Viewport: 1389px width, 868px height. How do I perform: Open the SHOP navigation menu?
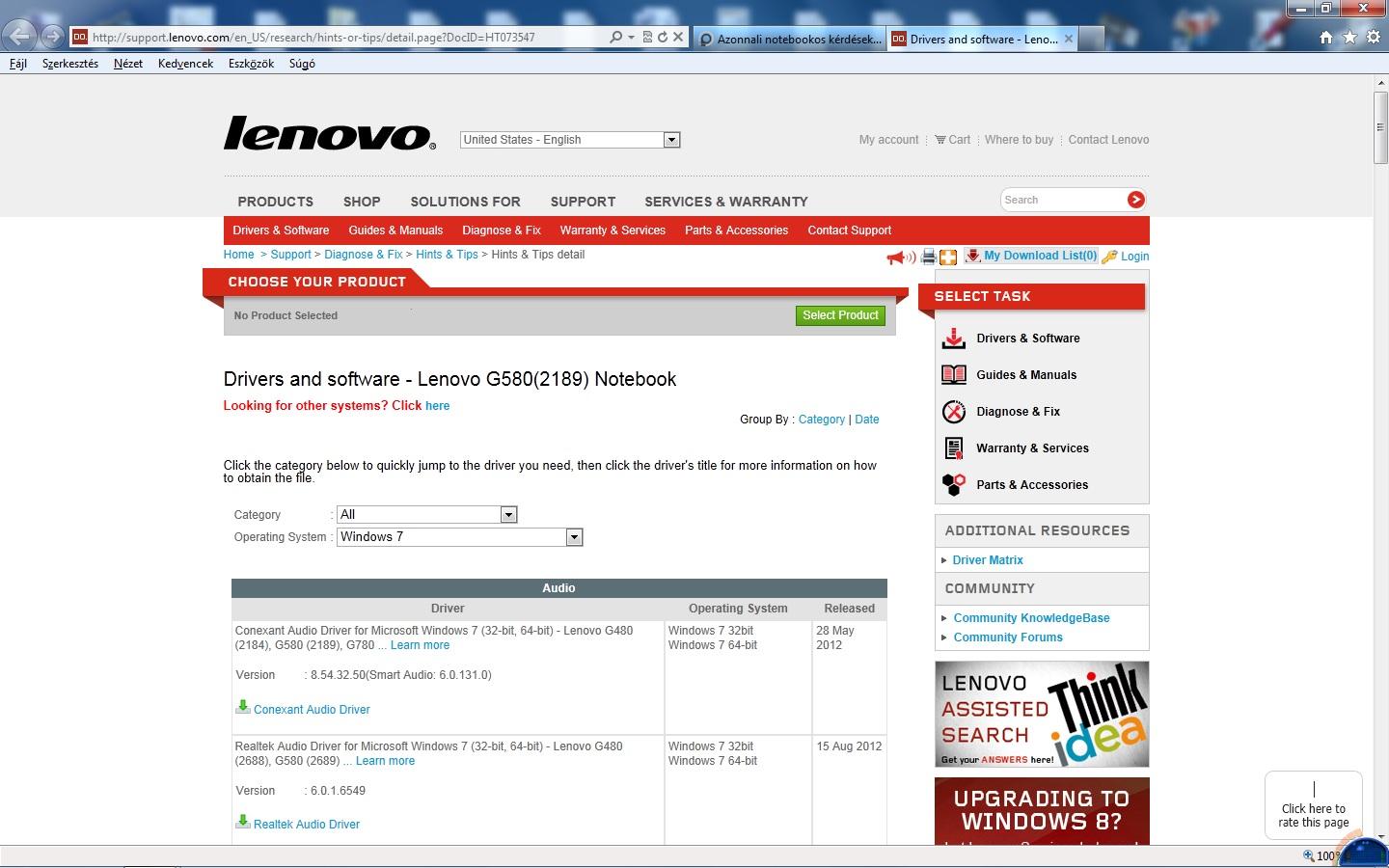pos(362,202)
